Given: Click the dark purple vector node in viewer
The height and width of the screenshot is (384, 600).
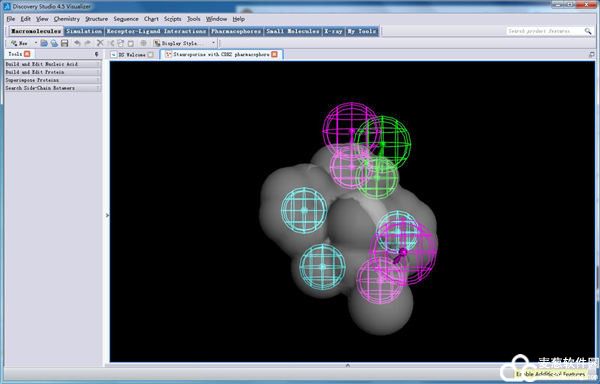Looking at the screenshot, I should click(403, 252).
